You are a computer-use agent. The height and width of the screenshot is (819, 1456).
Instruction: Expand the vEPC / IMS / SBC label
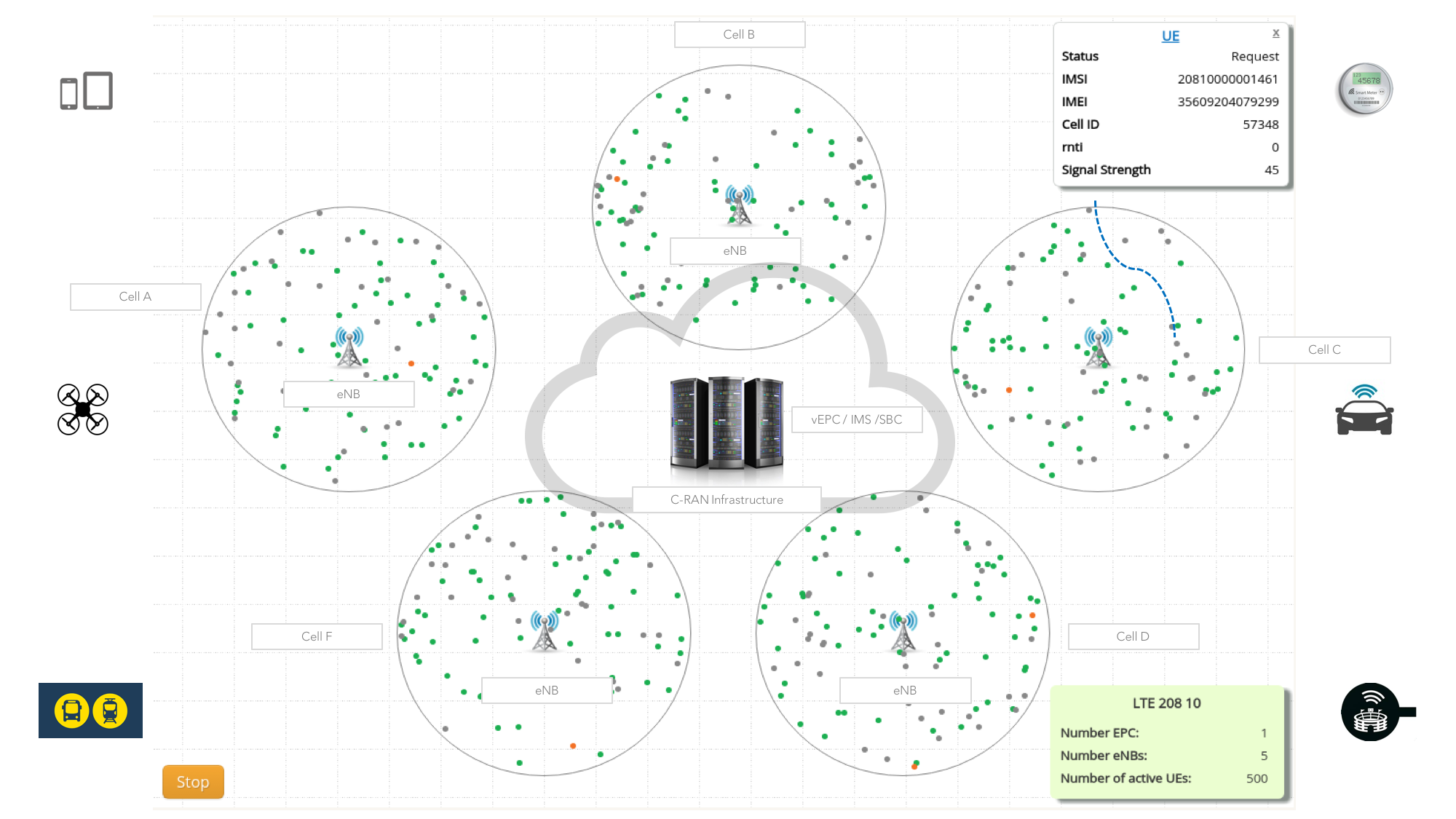click(856, 419)
